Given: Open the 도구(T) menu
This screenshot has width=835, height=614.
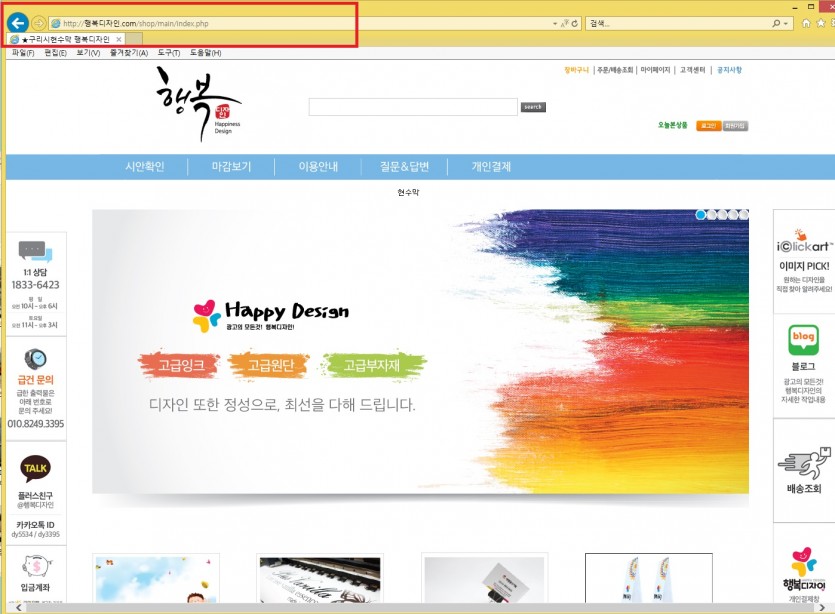Looking at the screenshot, I should [167, 52].
